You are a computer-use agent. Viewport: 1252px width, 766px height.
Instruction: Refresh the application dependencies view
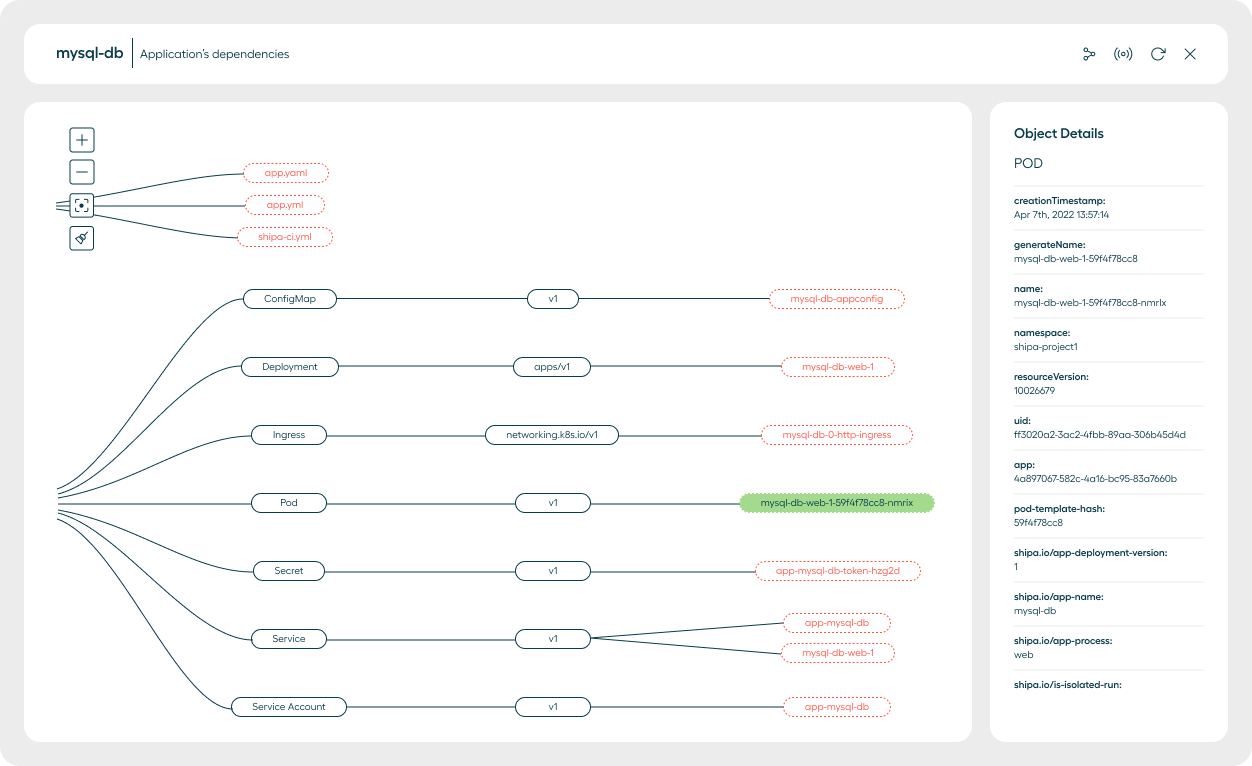[x=1158, y=54]
